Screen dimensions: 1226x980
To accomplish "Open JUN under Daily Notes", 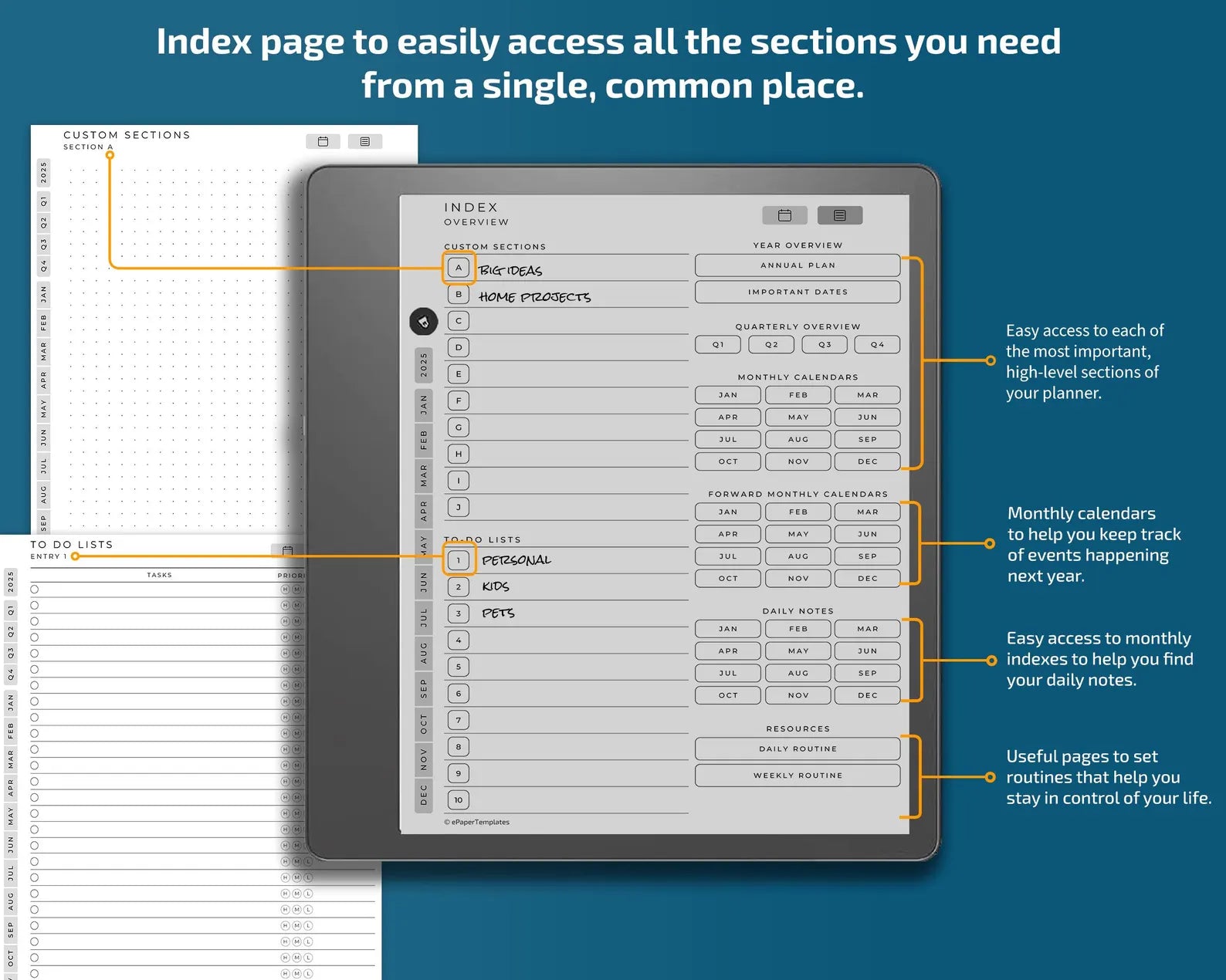I will tap(868, 651).
